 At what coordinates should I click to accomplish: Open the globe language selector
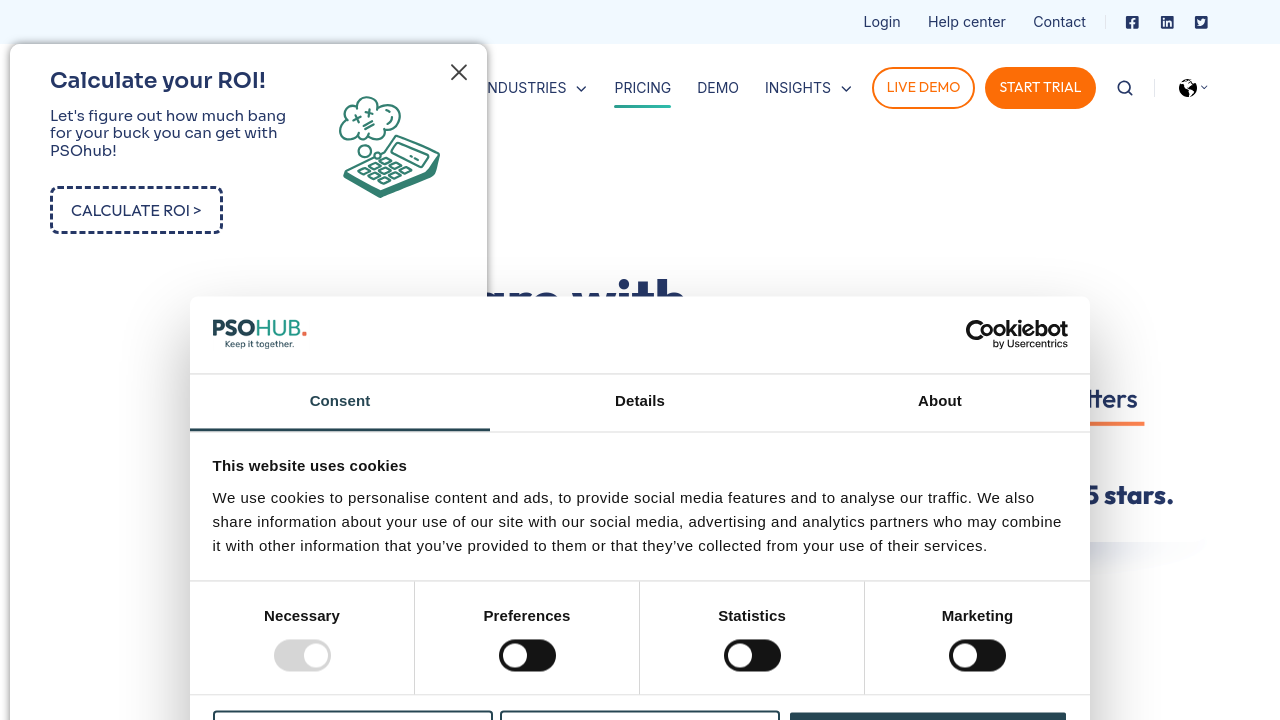coord(1192,88)
